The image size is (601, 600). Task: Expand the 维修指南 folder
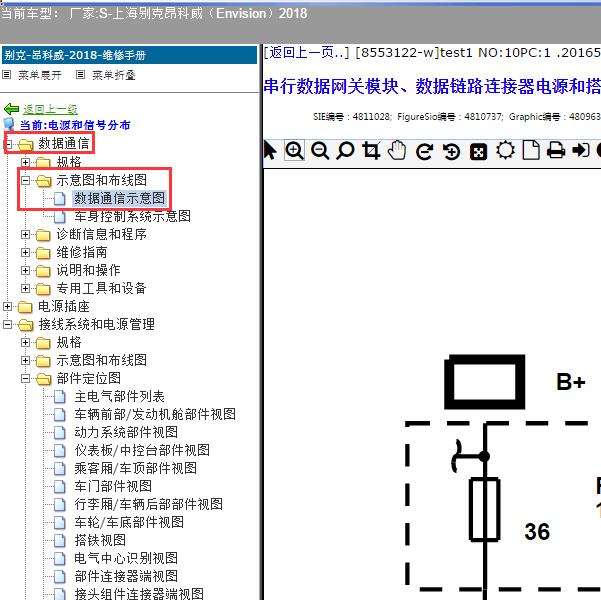26,252
